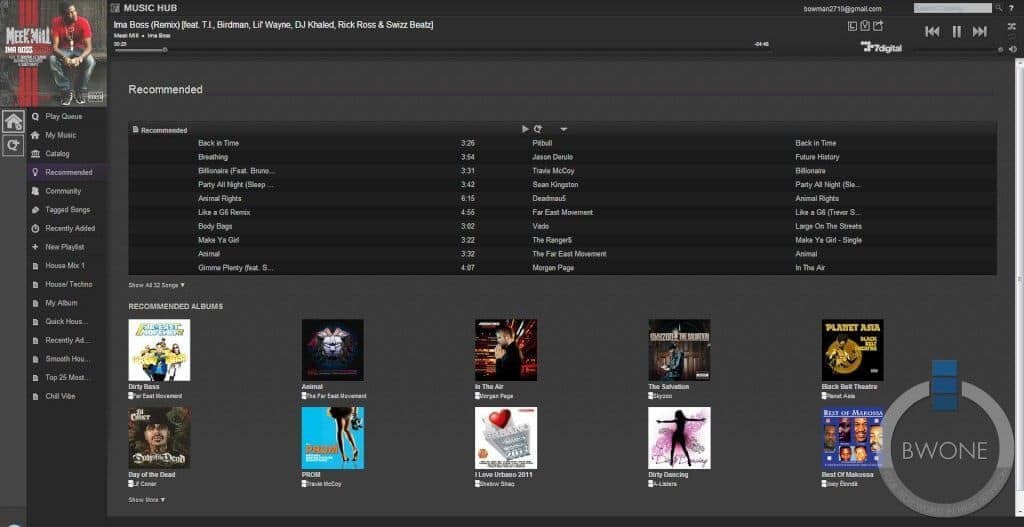Image resolution: width=1024 pixels, height=527 pixels.
Task: Open the Quick Hous... playlist
Action: [66, 321]
